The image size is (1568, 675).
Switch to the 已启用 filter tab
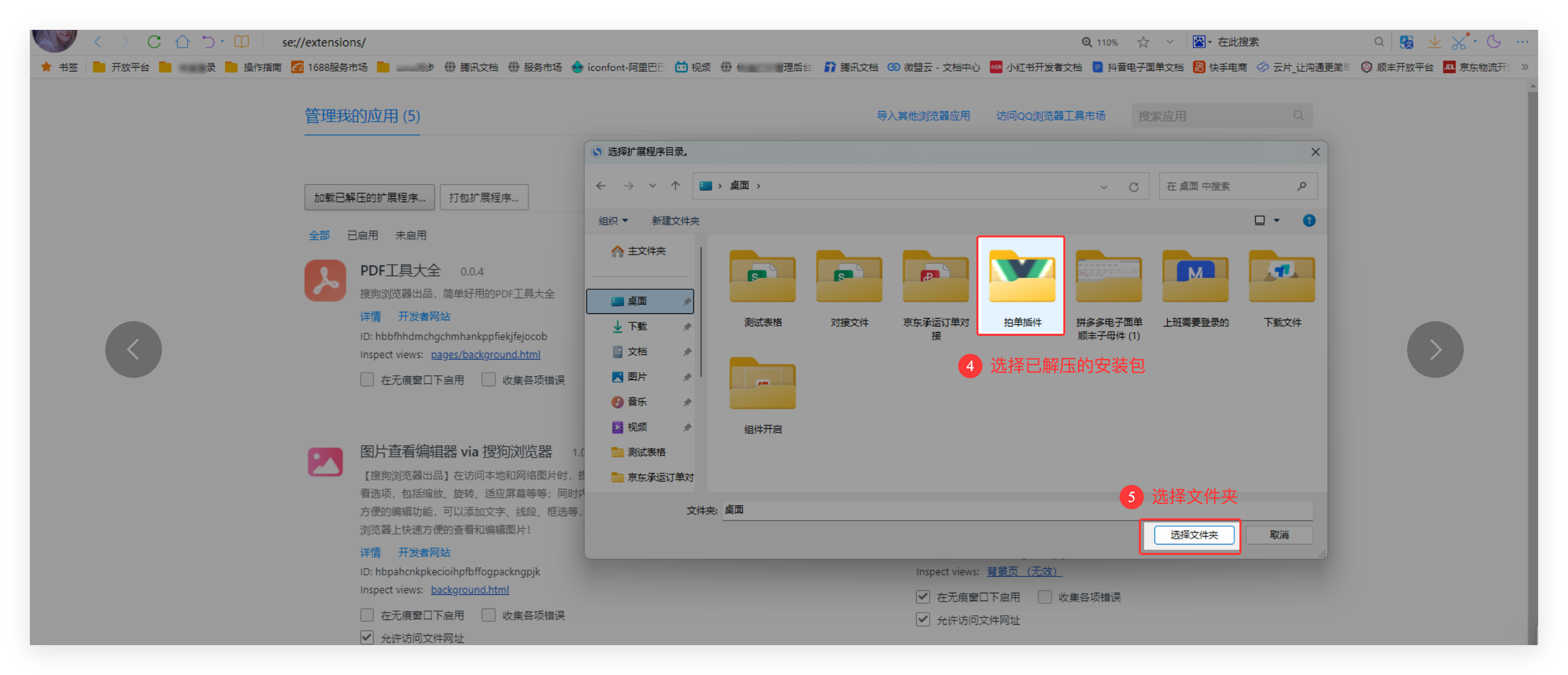(x=362, y=235)
